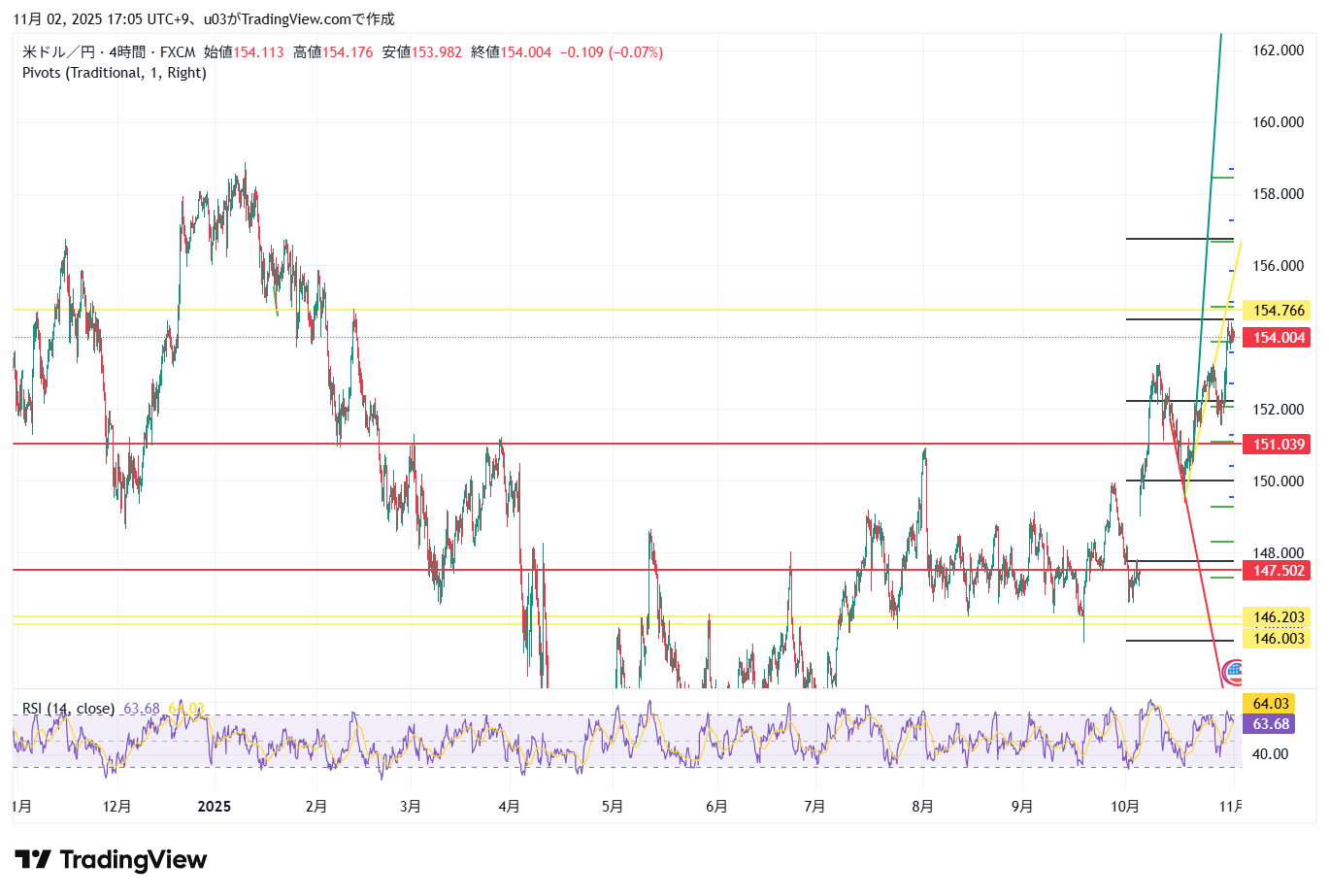The height and width of the screenshot is (896, 1329).
Task: Click the yellow 146.003 price label
Action: click(1278, 639)
